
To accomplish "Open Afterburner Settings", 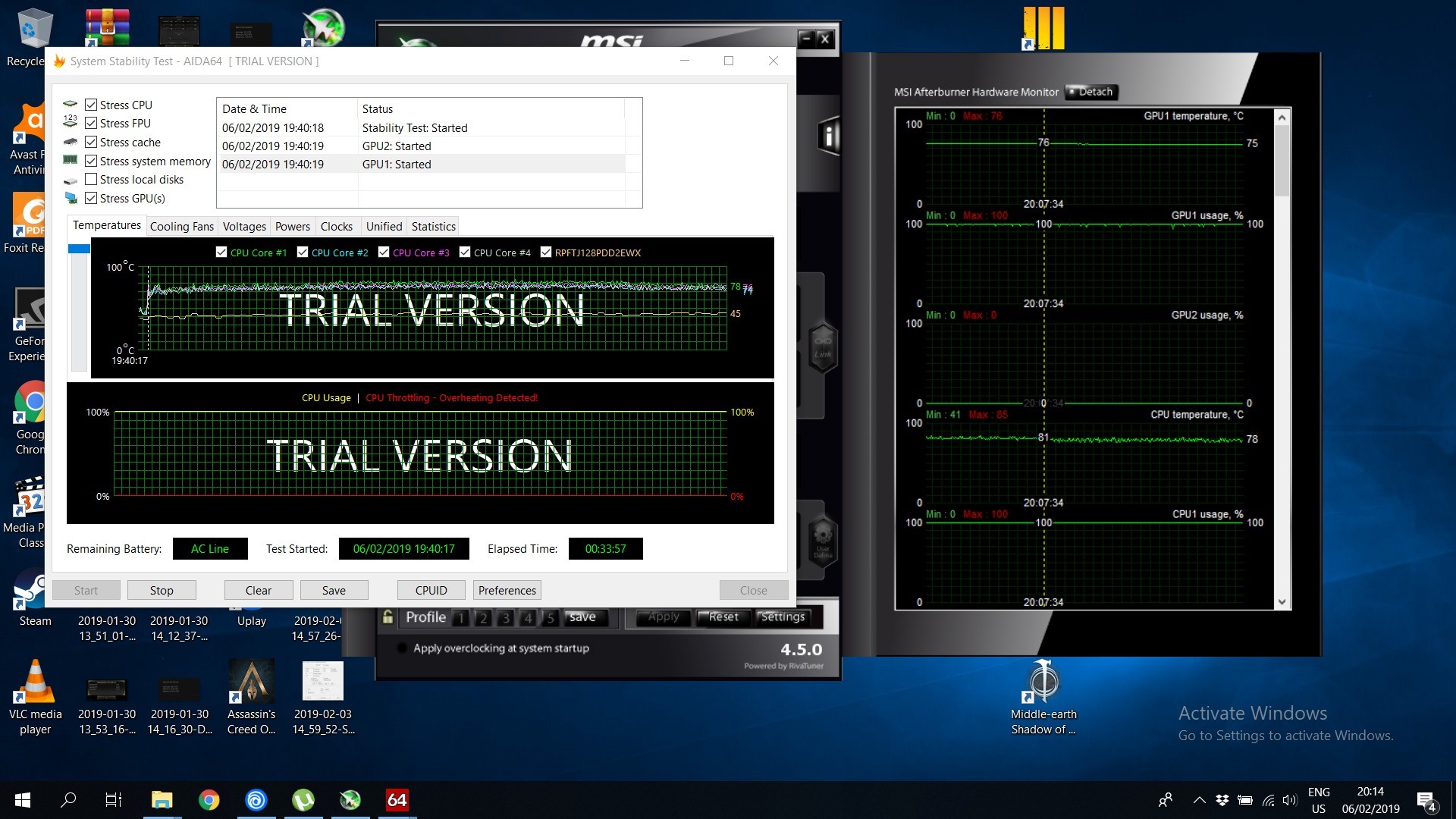I will [783, 617].
